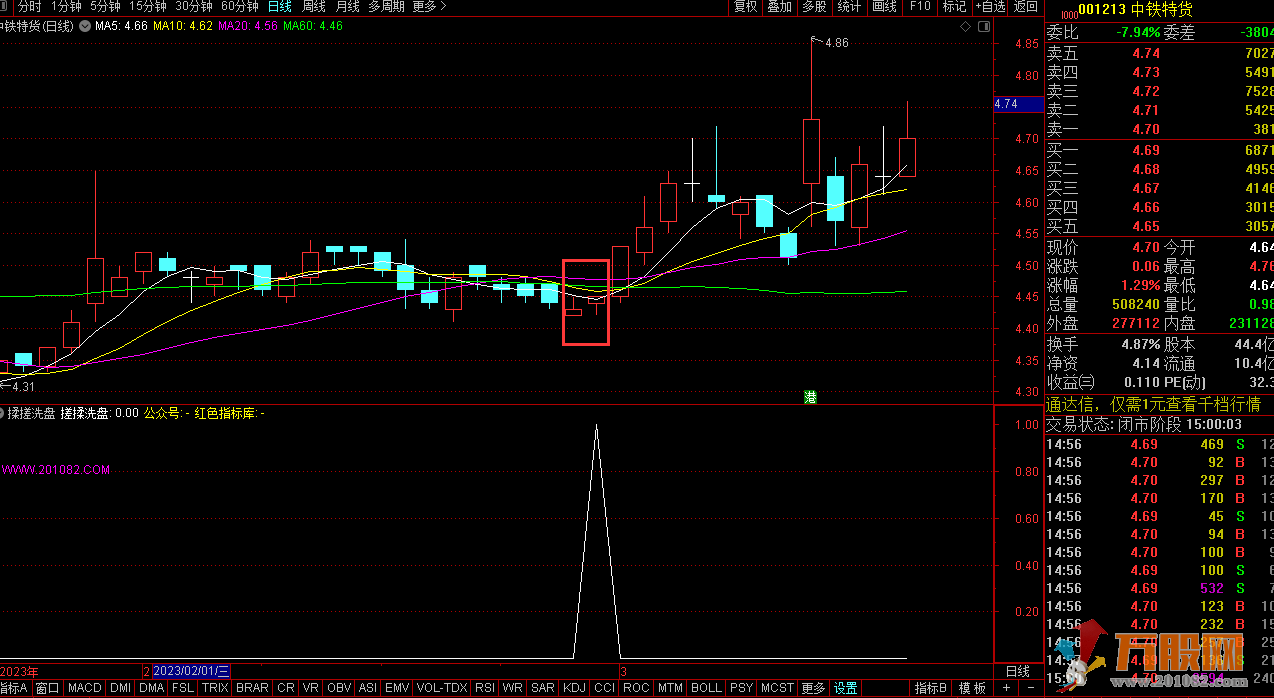Click the − zoom-out button

click(1031, 688)
